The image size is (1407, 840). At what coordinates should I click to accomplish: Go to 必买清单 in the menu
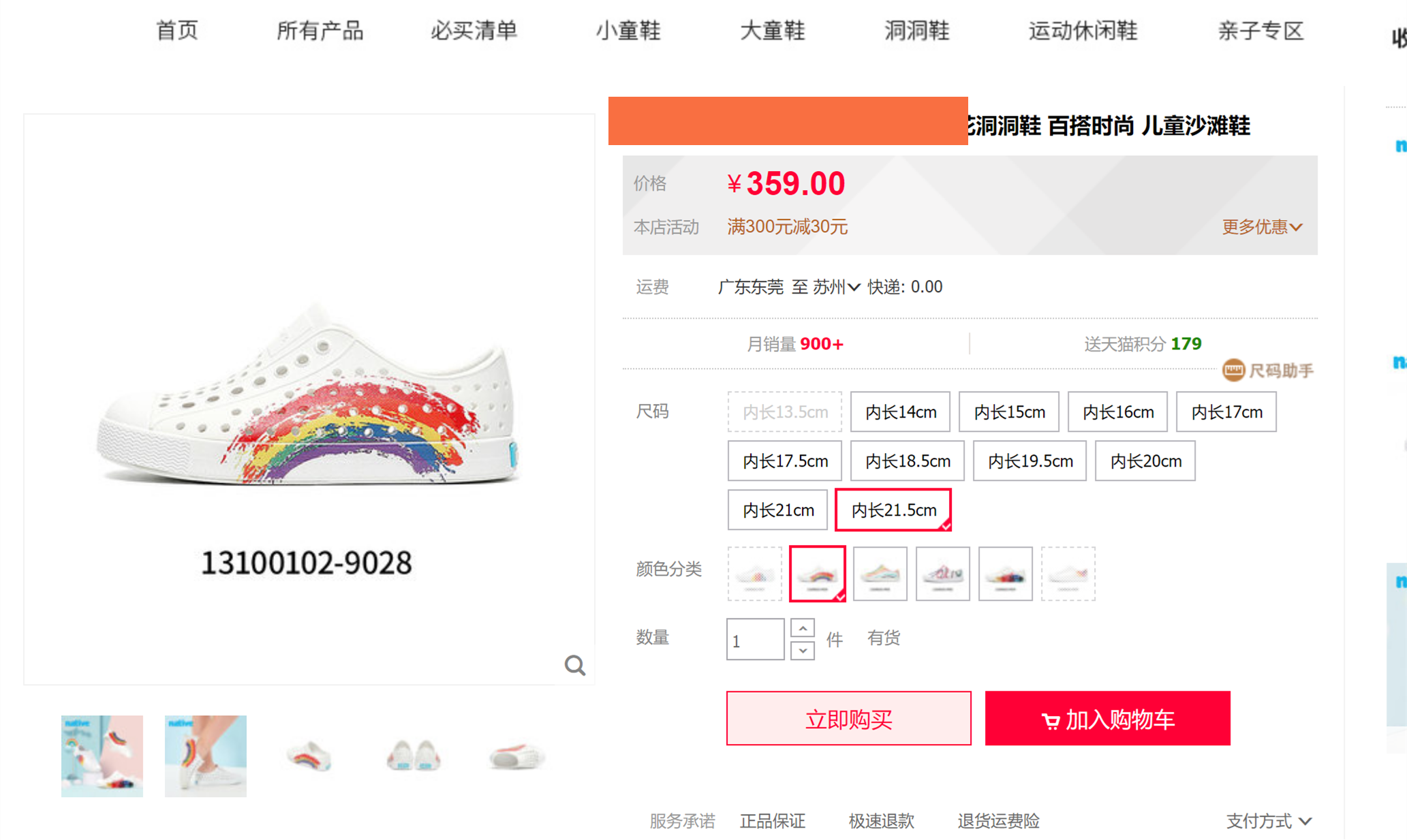pos(474,31)
